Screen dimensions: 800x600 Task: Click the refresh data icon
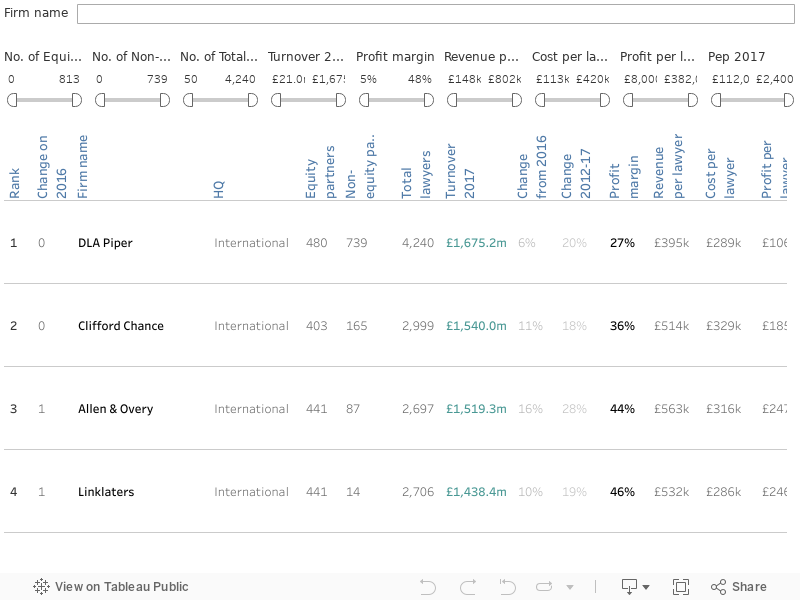545,587
